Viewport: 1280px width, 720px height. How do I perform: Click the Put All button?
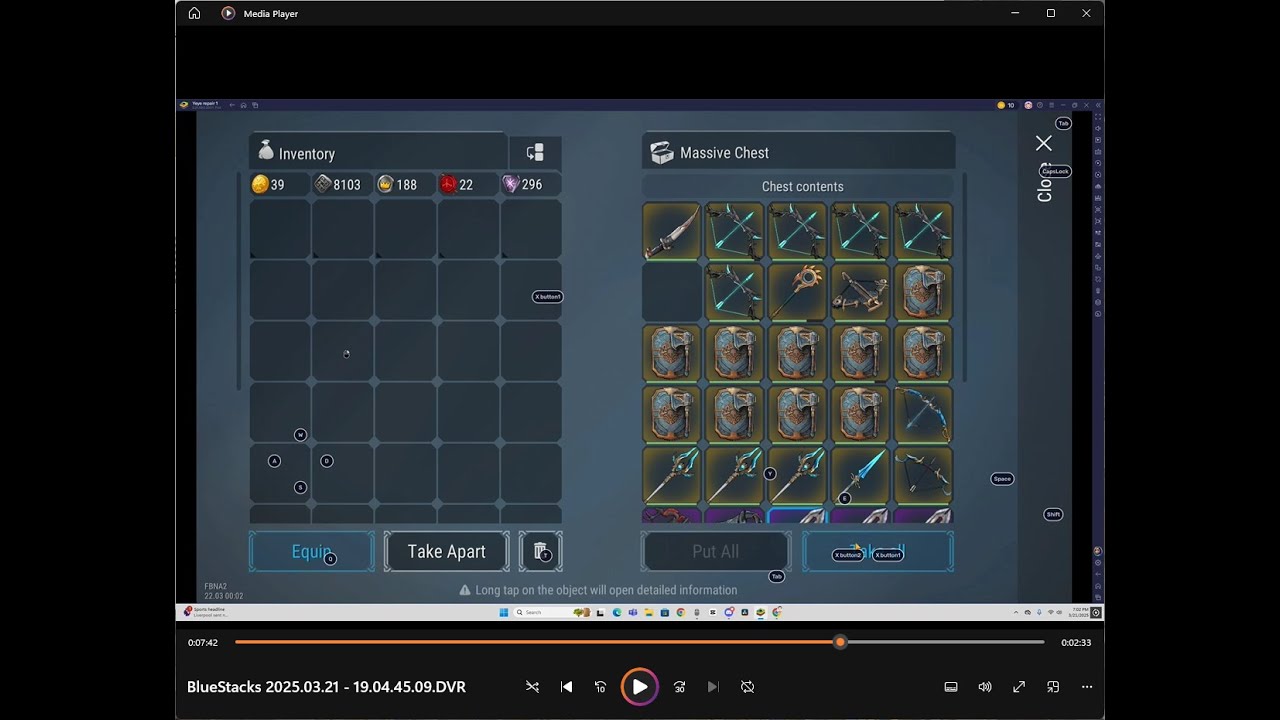point(716,552)
